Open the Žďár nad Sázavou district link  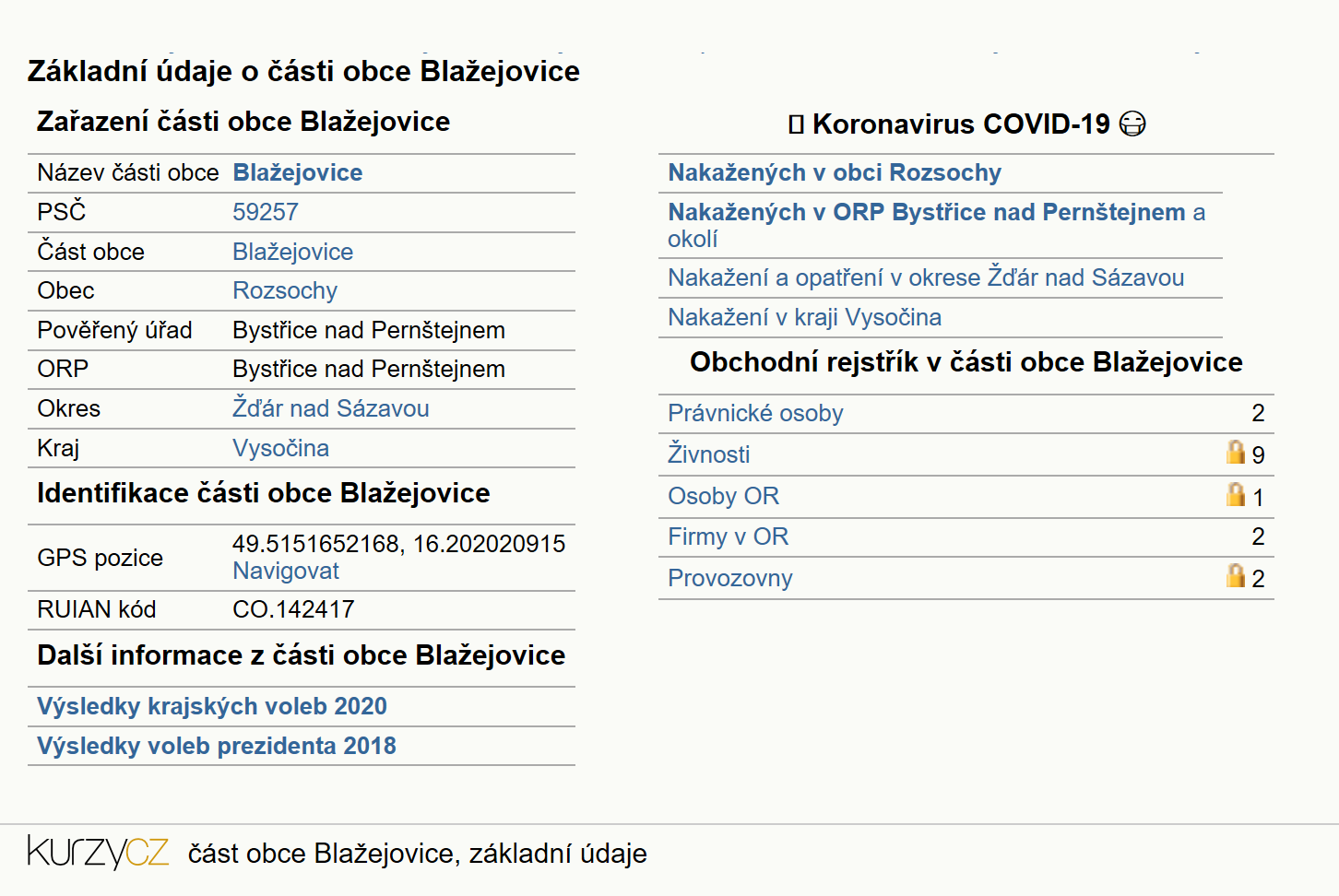point(331,408)
